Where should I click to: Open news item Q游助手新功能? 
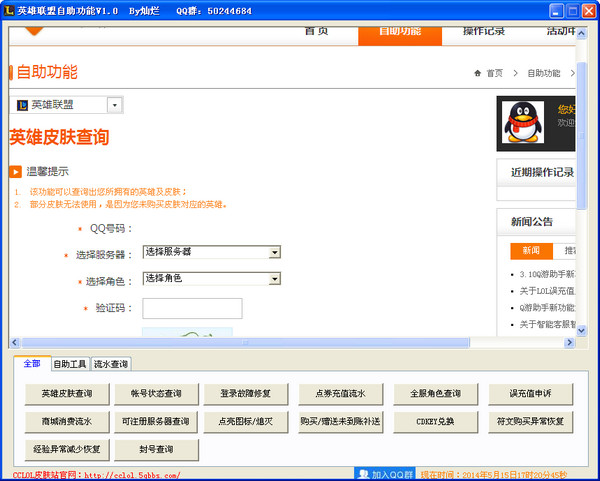548,308
